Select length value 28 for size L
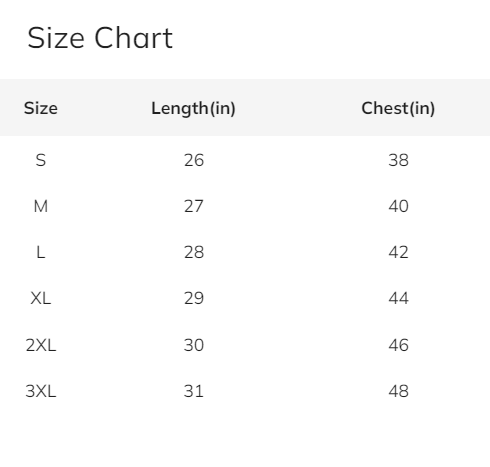 point(194,252)
